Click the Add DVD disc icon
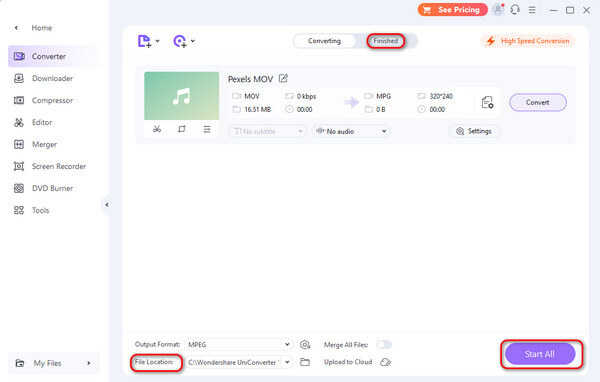 180,41
